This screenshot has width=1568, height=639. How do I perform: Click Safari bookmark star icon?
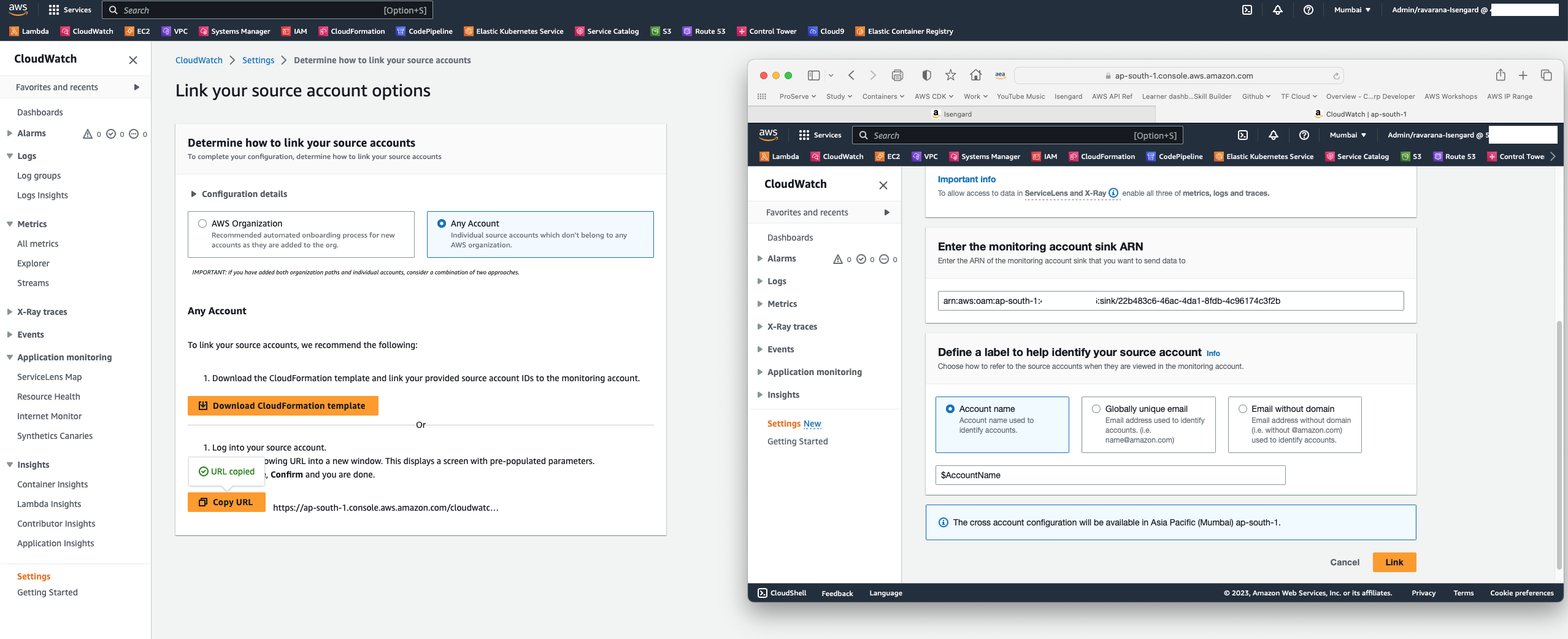click(950, 76)
